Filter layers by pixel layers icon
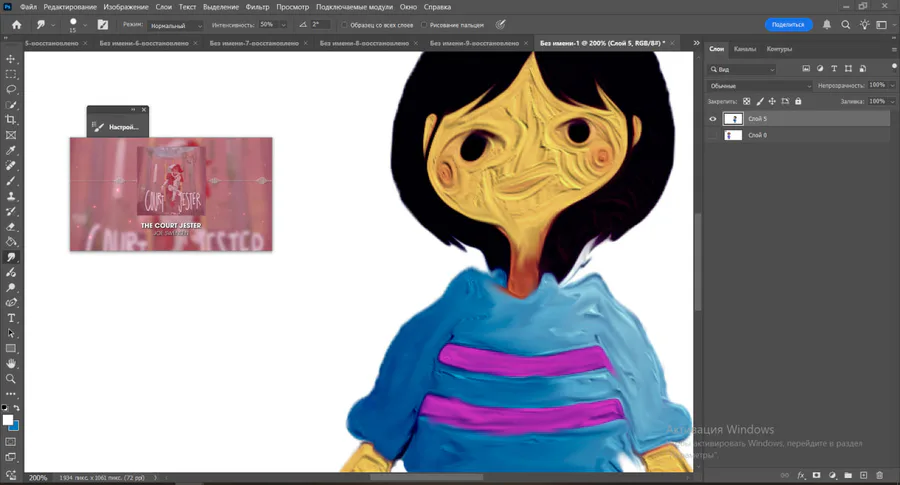Viewport: 900px width, 485px height. coord(806,69)
